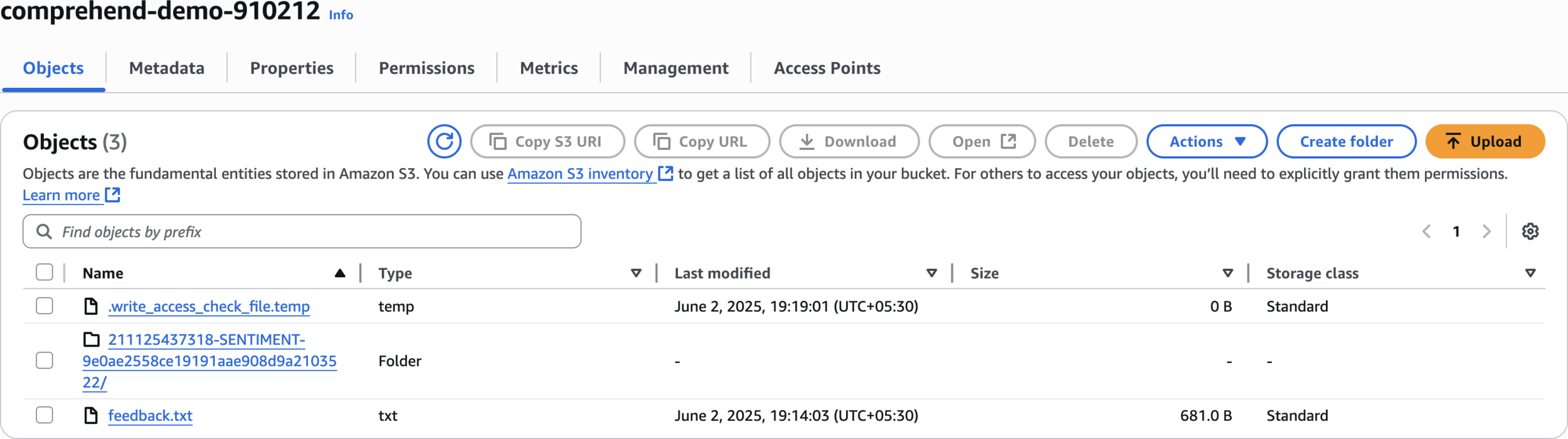Open the Actions dropdown
Image resolution: width=1568 pixels, height=439 pixels.
[x=1207, y=141]
